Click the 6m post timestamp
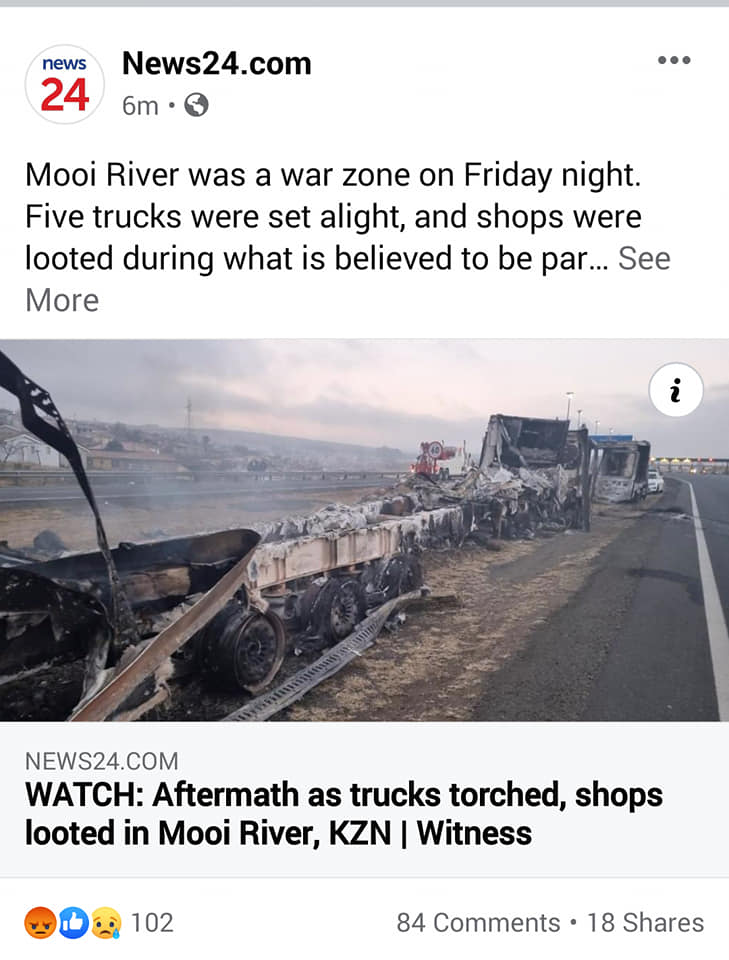This screenshot has height=960, width=729. coord(140,106)
